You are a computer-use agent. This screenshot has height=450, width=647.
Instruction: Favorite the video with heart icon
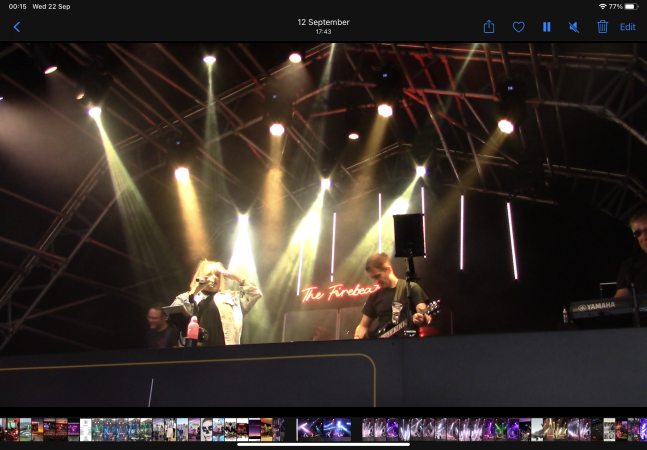tap(519, 27)
